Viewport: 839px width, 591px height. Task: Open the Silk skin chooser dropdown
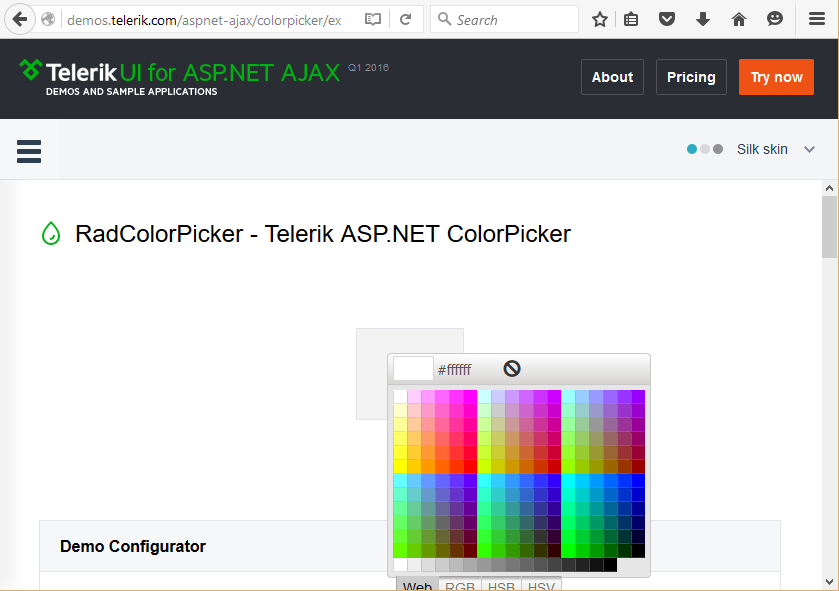pos(751,149)
